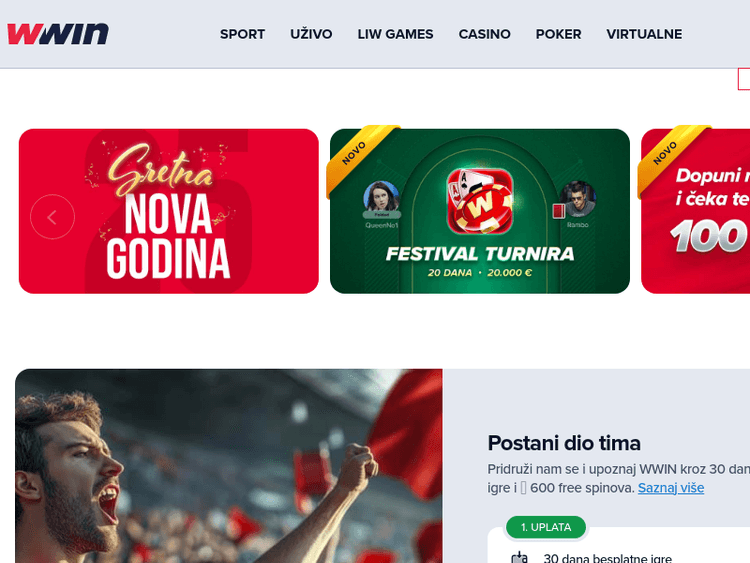Open VIRTUALNE menu item

pyautogui.click(x=644, y=34)
